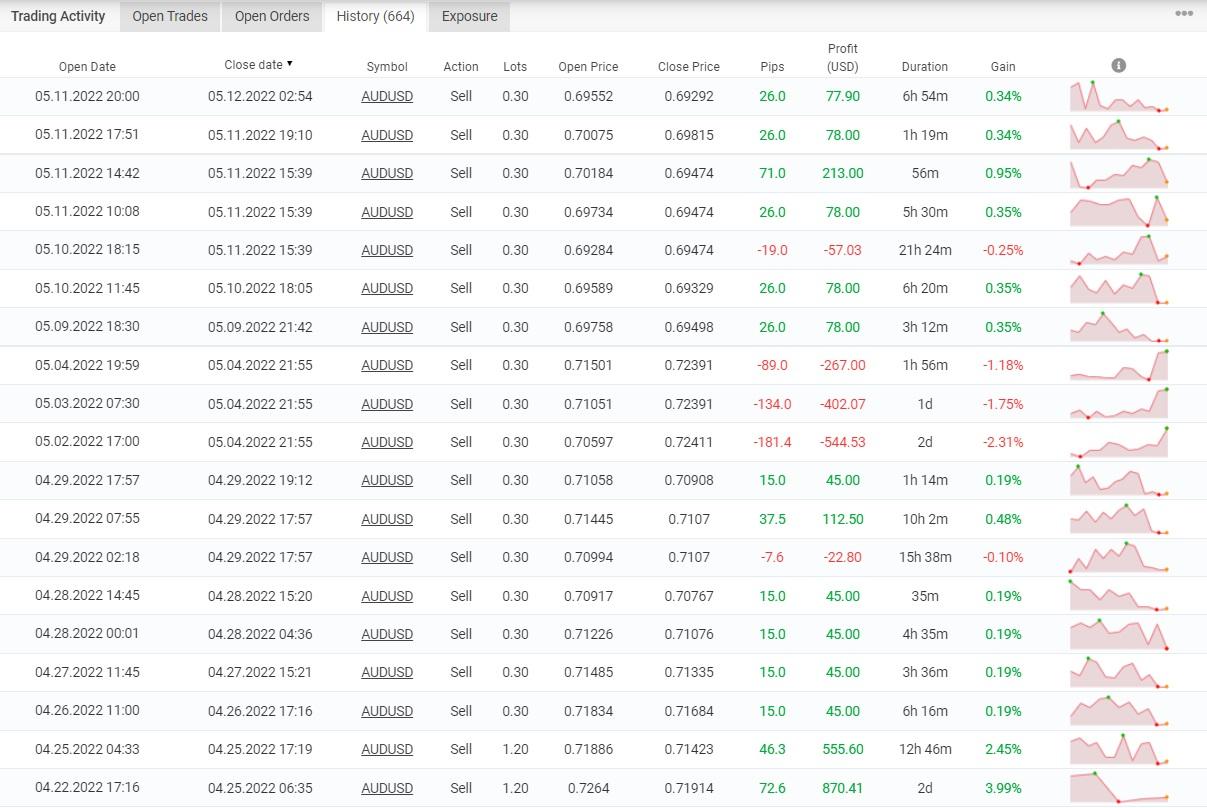Open AUDUSD link for 04.29.2022 07:55 trade
Screen dimensions: 1207x808
[x=387, y=519]
